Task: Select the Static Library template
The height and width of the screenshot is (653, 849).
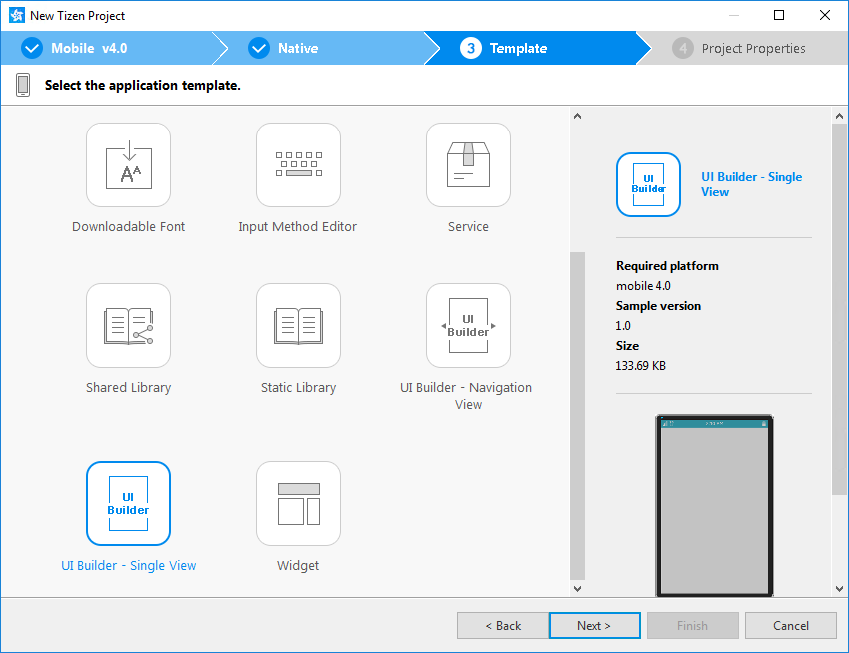Action: [x=297, y=325]
